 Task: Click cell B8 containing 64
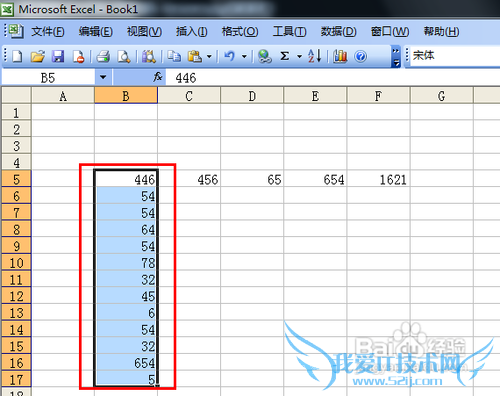tap(126, 229)
